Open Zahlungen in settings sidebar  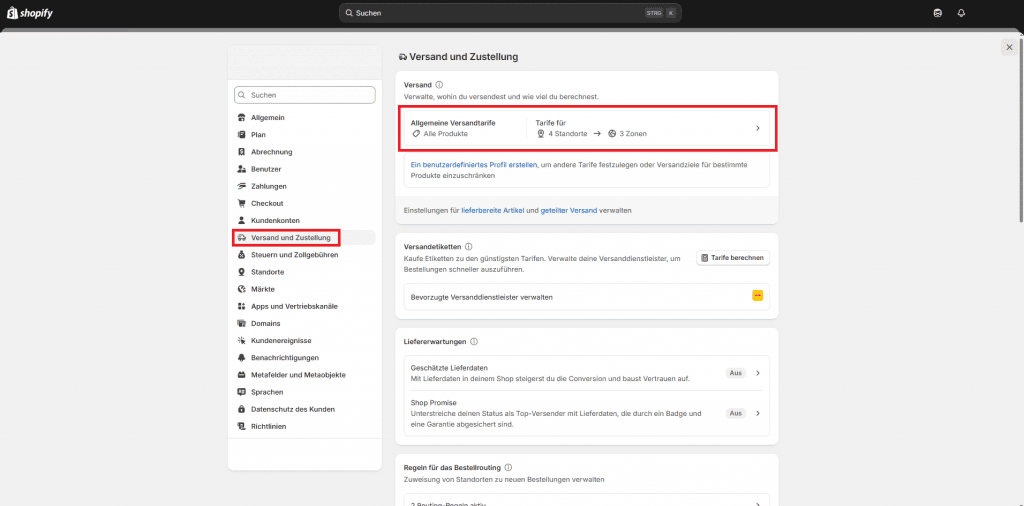click(269, 186)
